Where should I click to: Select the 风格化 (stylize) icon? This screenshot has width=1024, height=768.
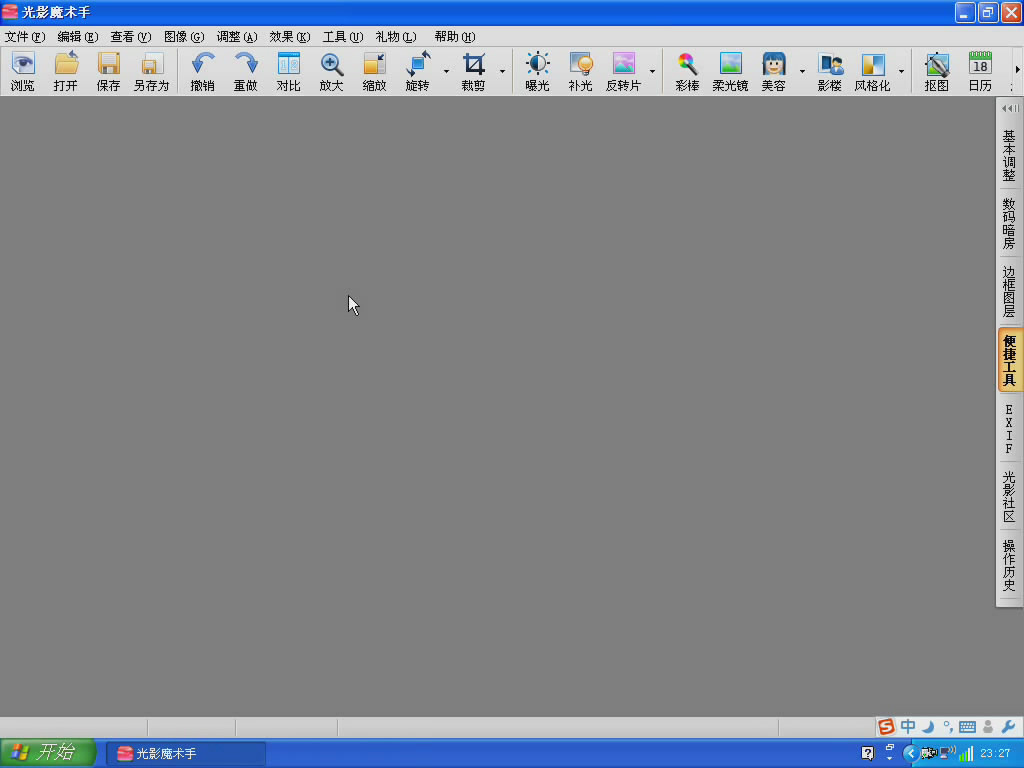pyautogui.click(x=872, y=71)
